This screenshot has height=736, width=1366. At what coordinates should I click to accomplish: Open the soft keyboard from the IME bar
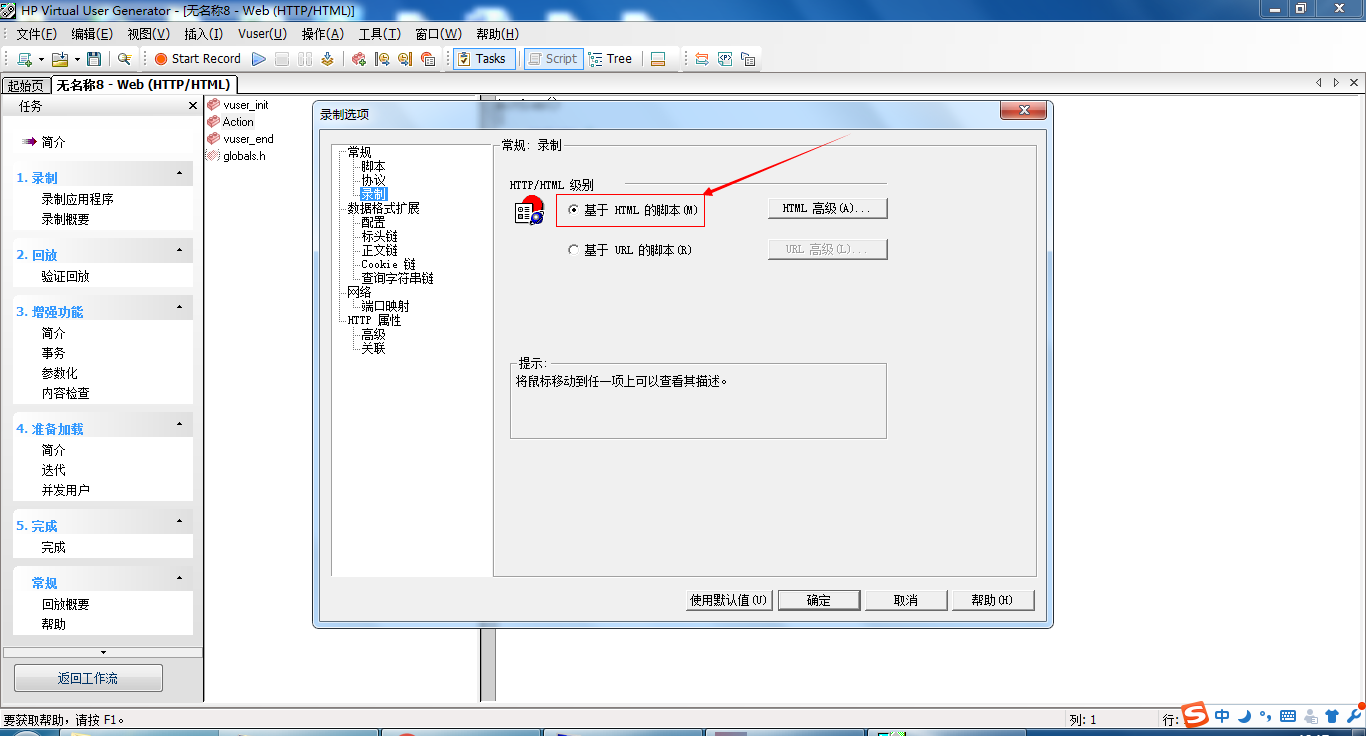(x=1288, y=716)
